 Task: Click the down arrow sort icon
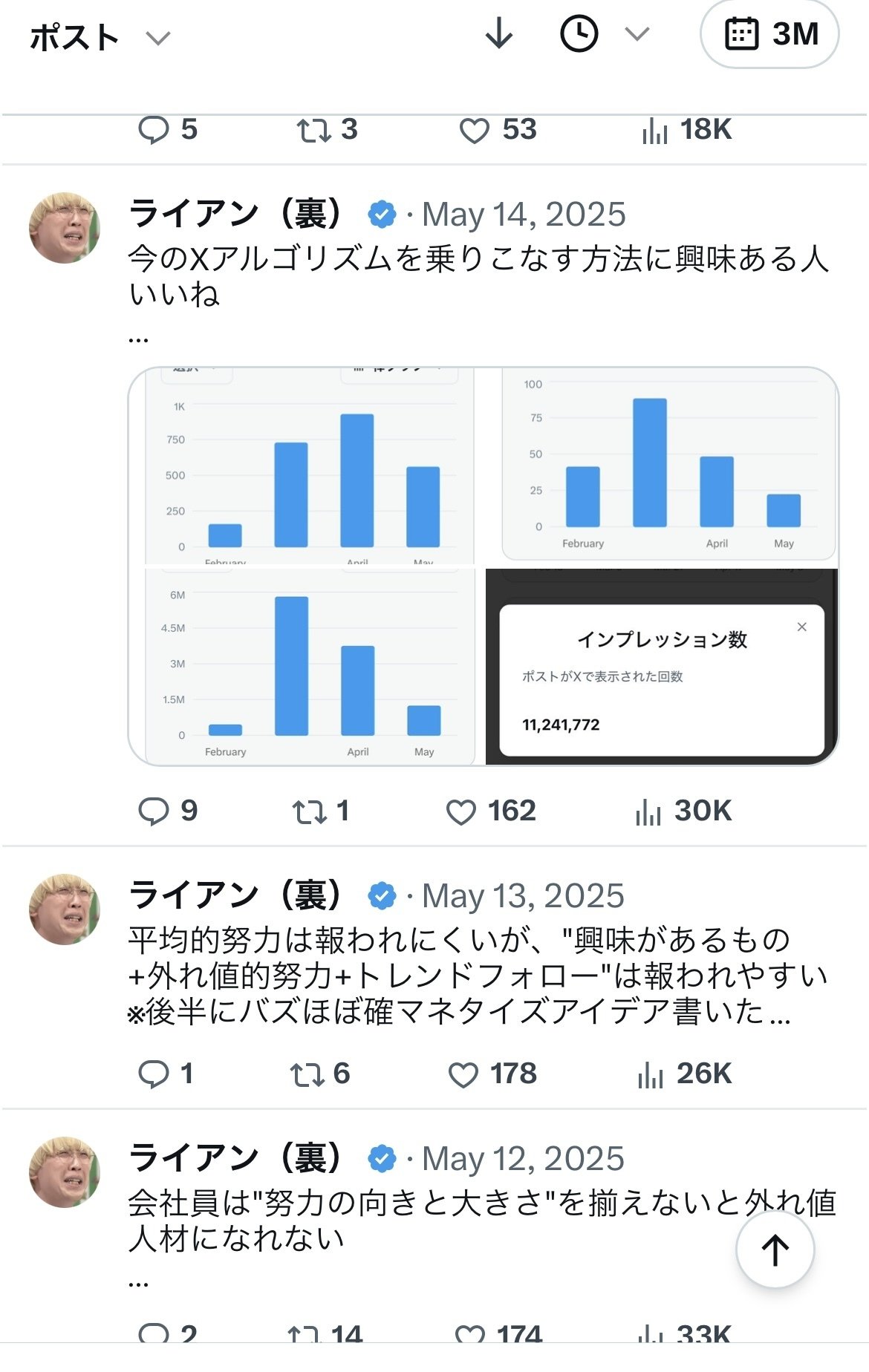click(499, 34)
